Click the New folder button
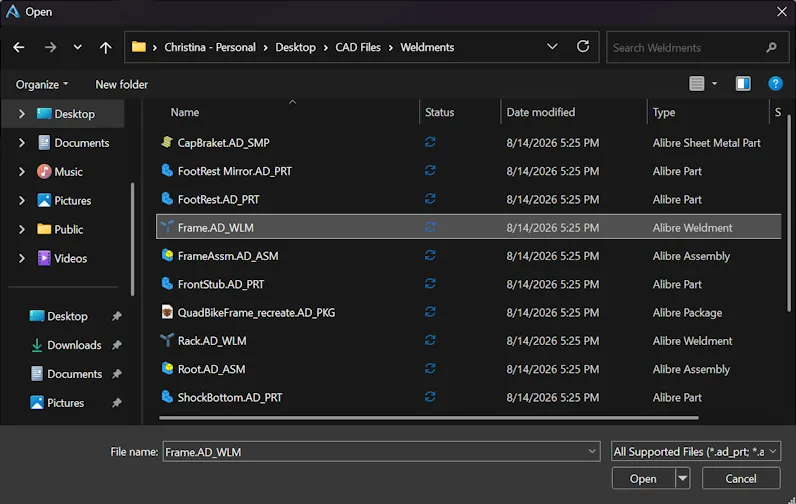 [121, 84]
